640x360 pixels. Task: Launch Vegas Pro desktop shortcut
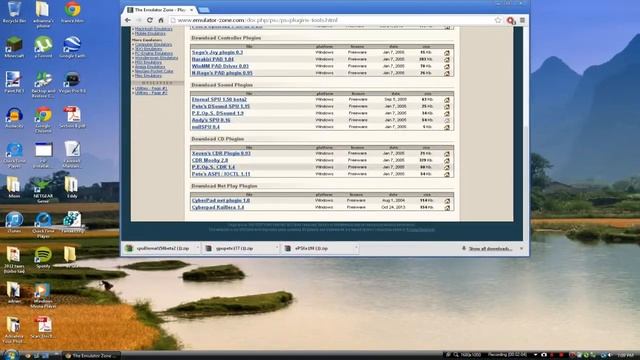tap(72, 82)
